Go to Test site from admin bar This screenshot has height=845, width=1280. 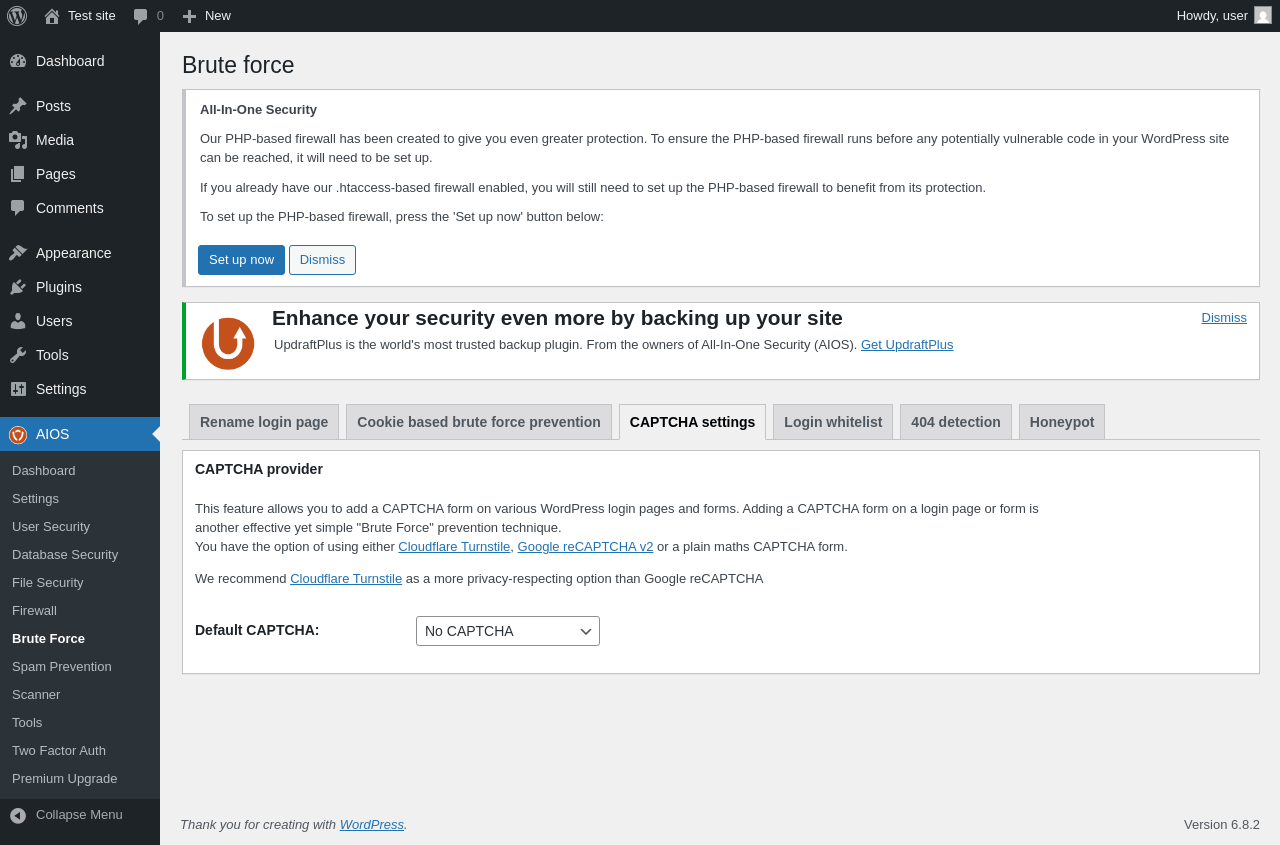pyautogui.click(x=80, y=16)
